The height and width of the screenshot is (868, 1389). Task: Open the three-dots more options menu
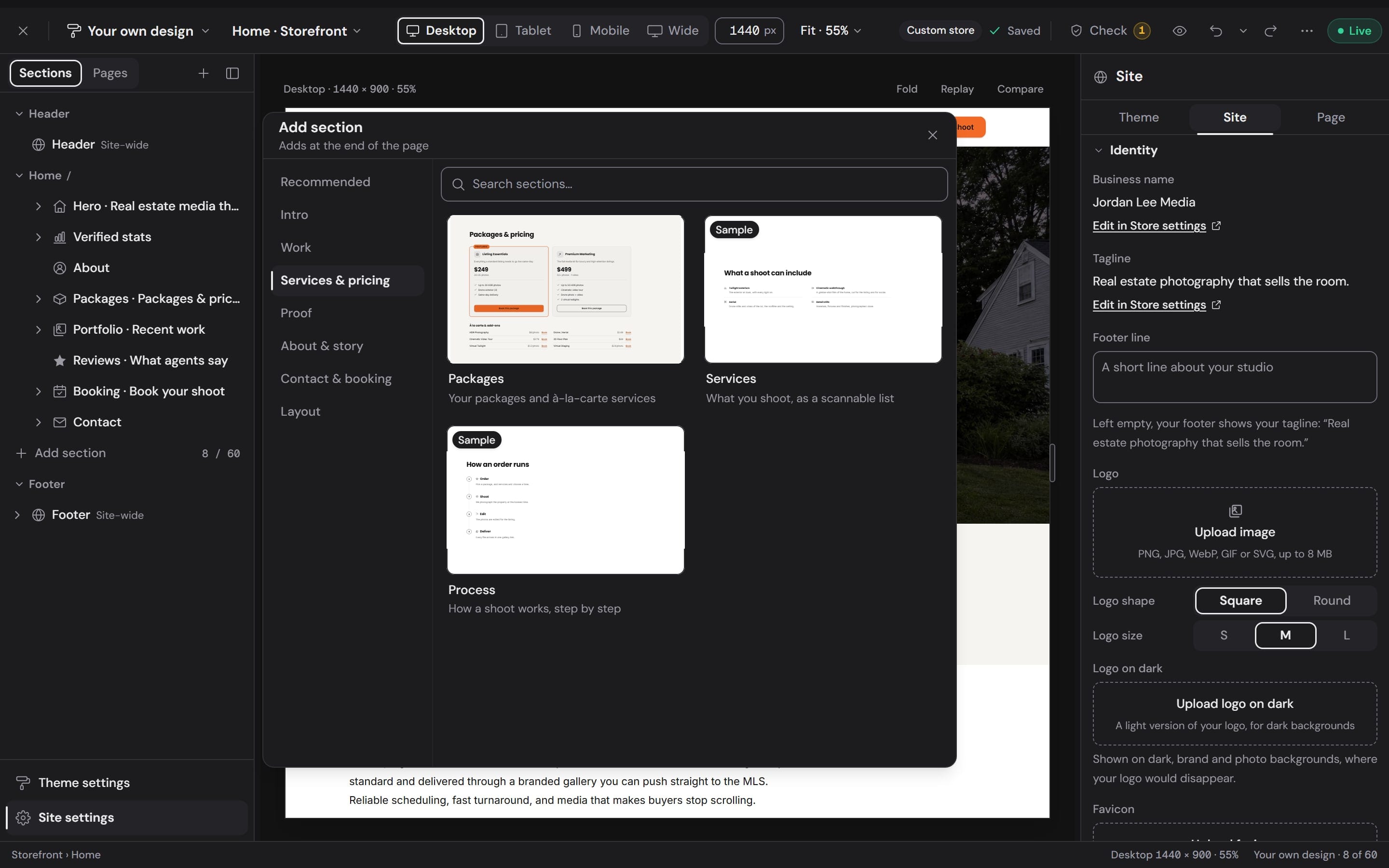coord(1307,31)
